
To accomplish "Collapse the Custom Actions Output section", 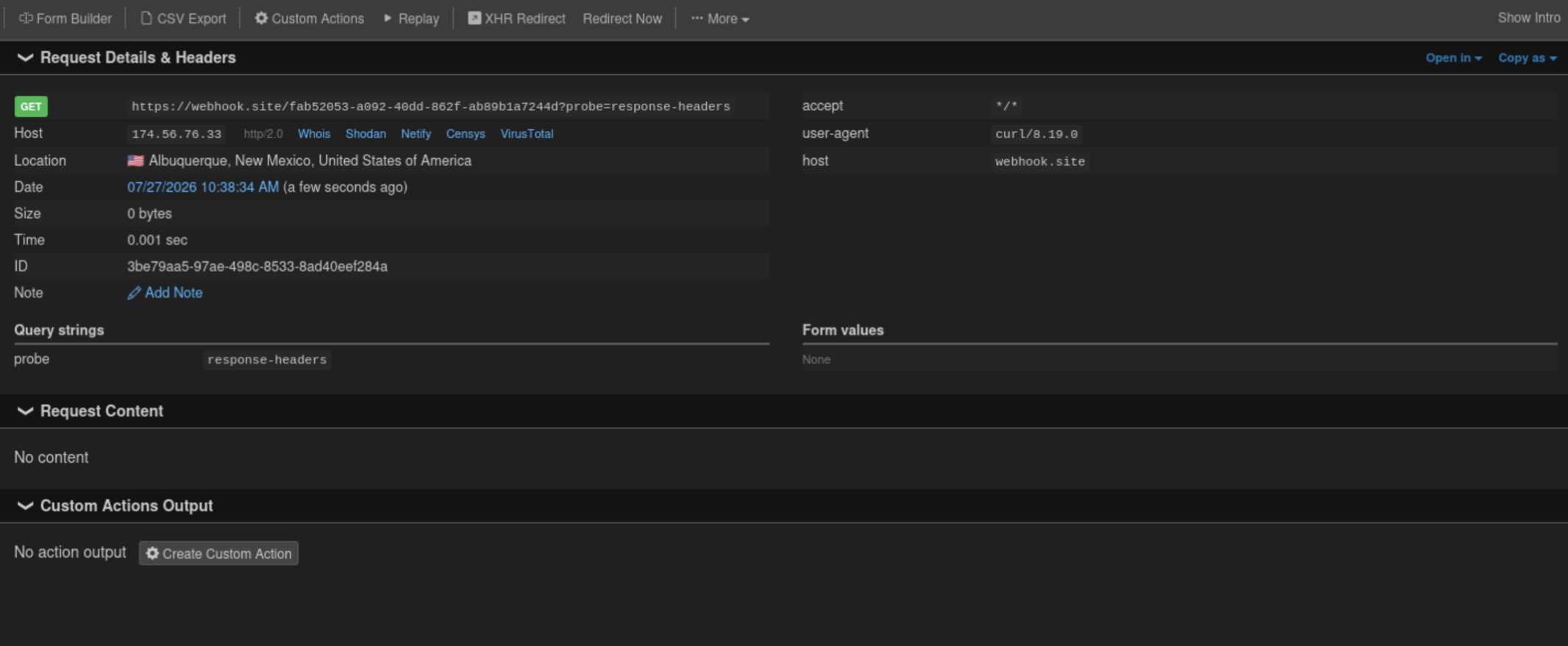I will click(25, 506).
